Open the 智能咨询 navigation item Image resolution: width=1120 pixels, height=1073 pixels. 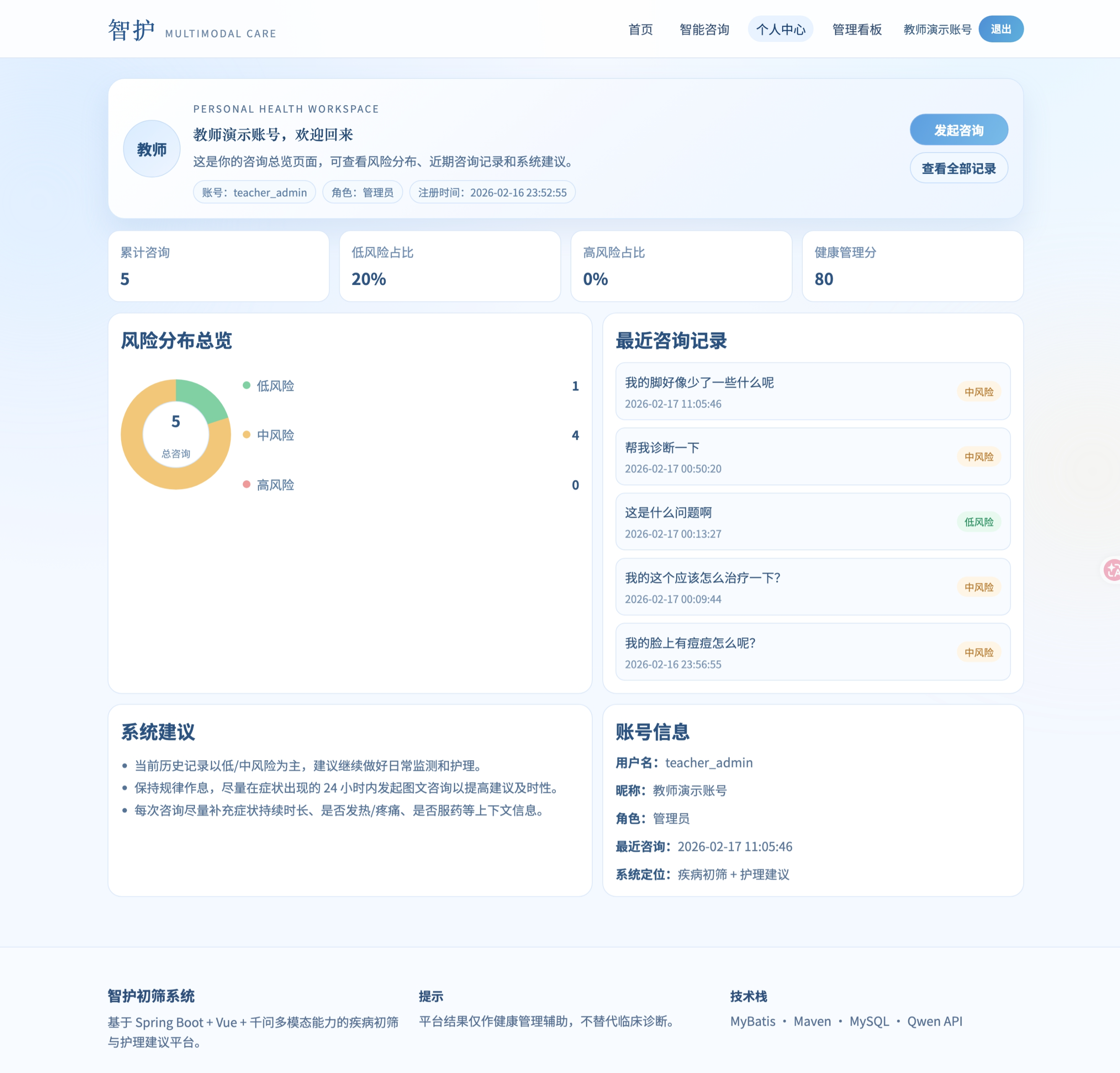click(x=705, y=29)
